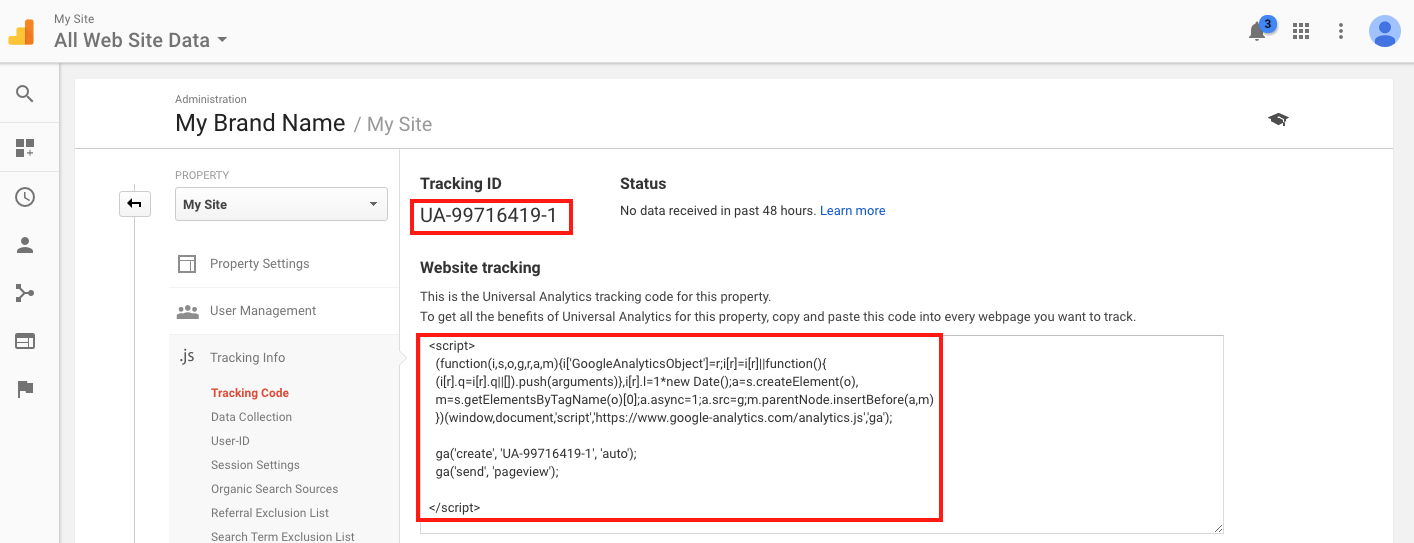Click the graduation cap education icon
Image resolution: width=1414 pixels, height=543 pixels.
(x=1278, y=120)
